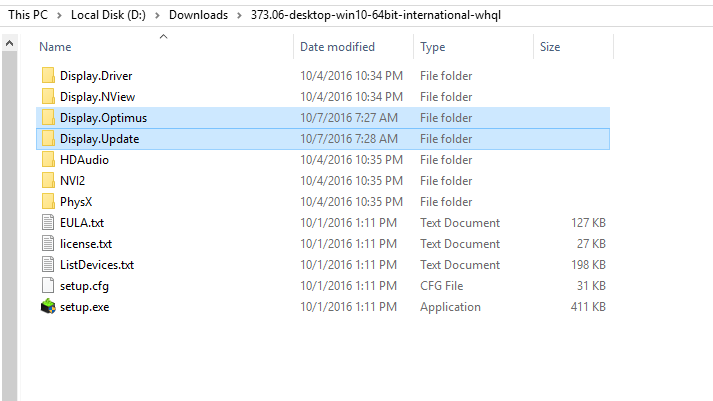
Task: Select the Display.NView file name
Action: coord(97,97)
